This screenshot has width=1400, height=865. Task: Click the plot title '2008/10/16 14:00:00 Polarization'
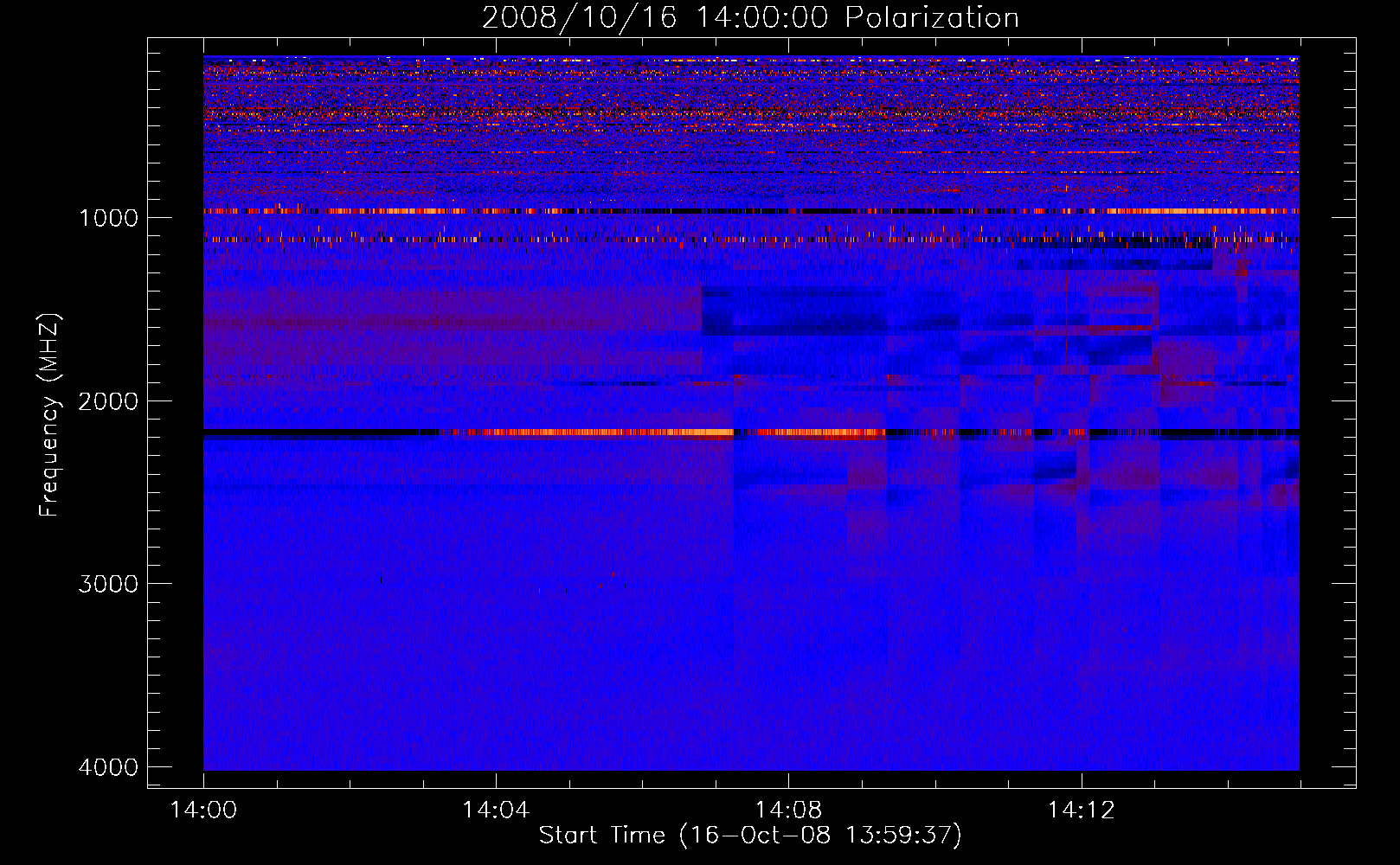point(750,18)
